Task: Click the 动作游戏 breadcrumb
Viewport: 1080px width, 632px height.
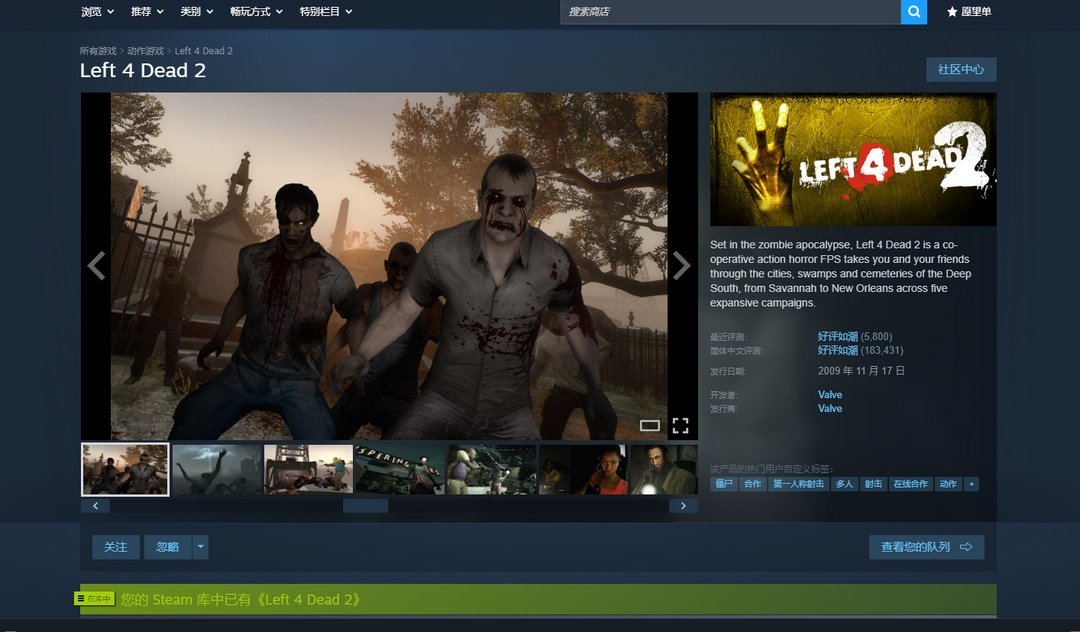Action: pyautogui.click(x=145, y=51)
